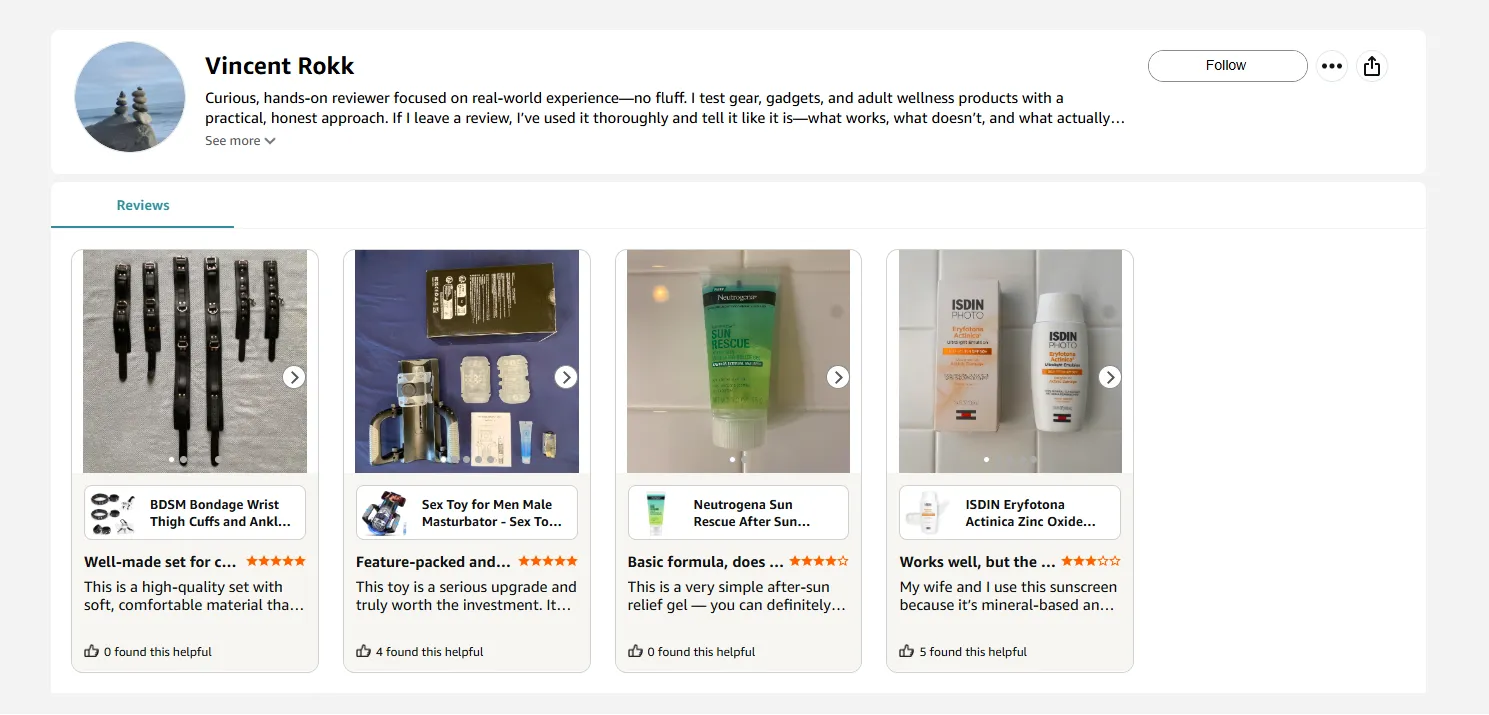Click next-image arrow on ISDIN sunscreen photo
1489x715 pixels.
(x=1109, y=377)
